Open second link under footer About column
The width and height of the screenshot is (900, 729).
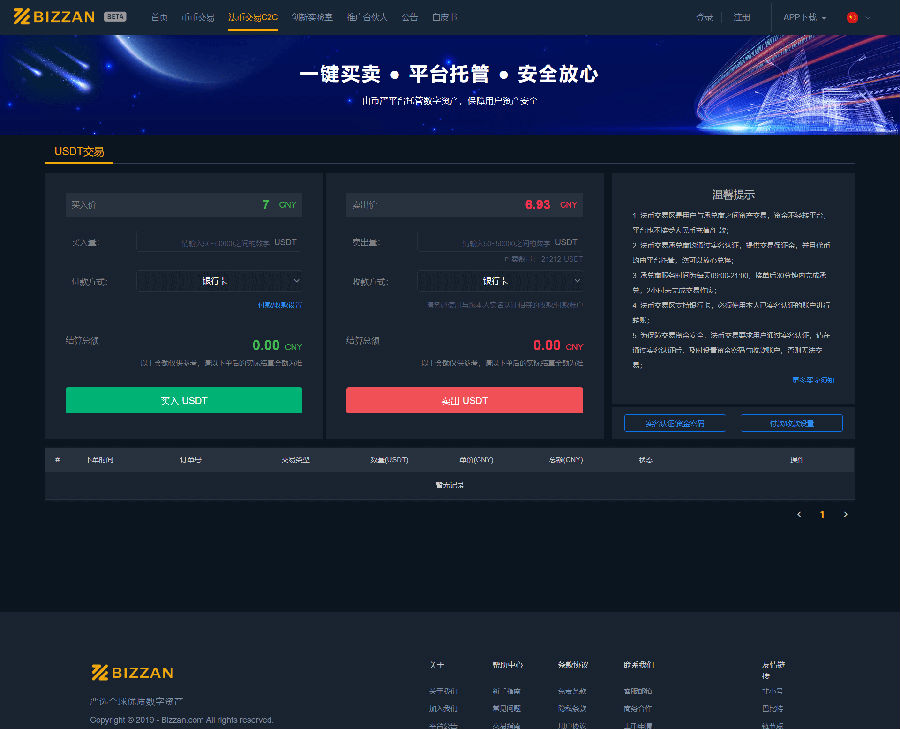click(443, 708)
